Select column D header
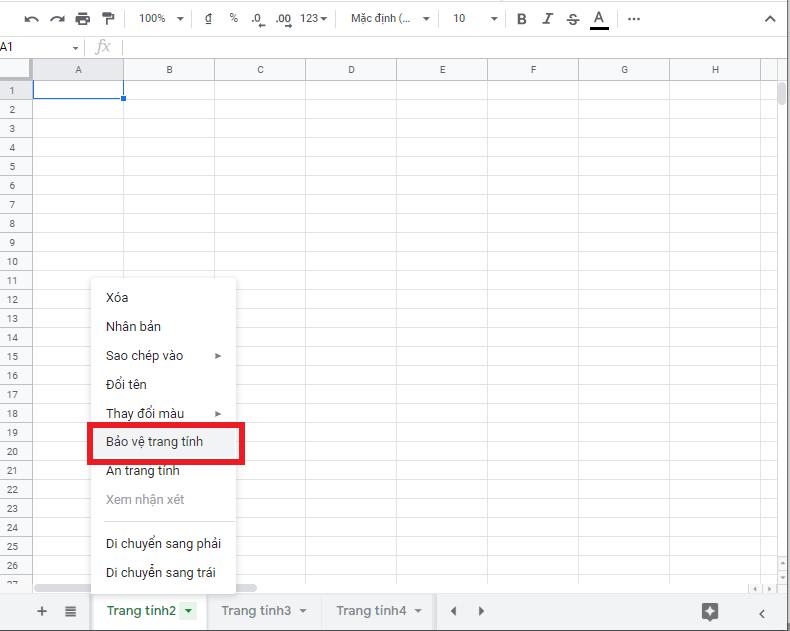The height and width of the screenshot is (631, 790). pos(351,70)
